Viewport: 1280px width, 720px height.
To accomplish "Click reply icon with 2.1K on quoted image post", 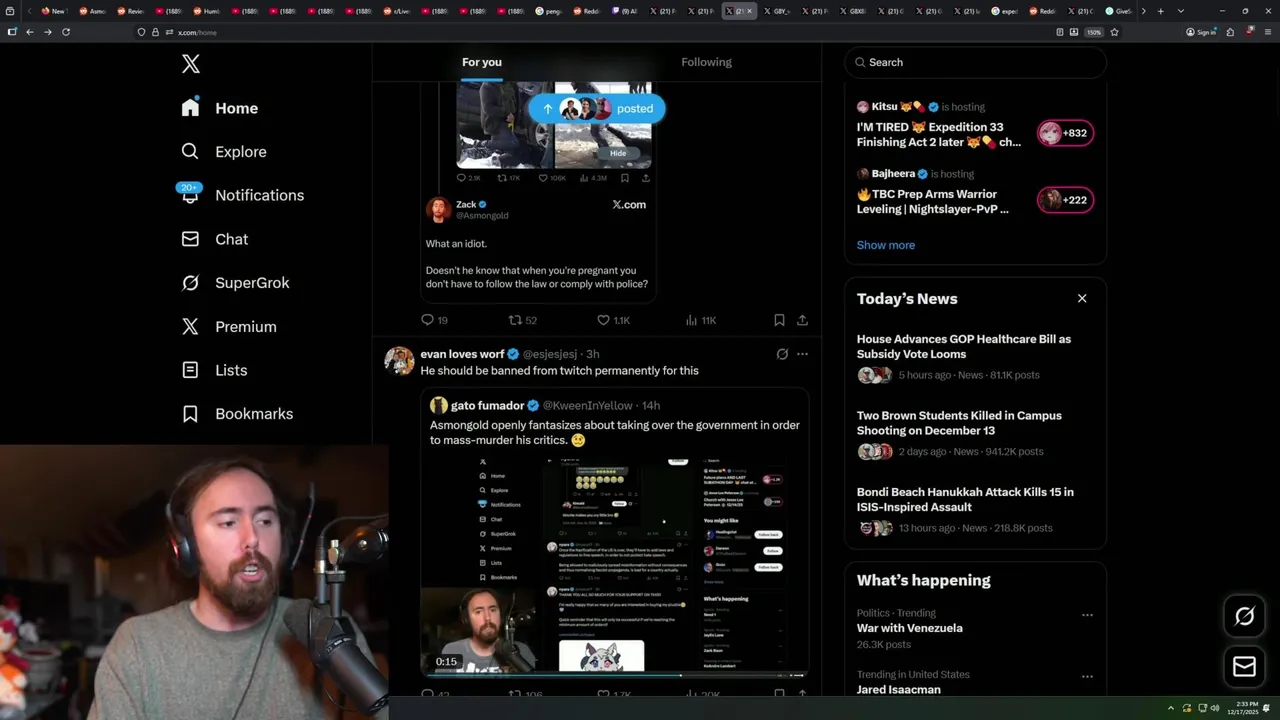I will coord(468,178).
